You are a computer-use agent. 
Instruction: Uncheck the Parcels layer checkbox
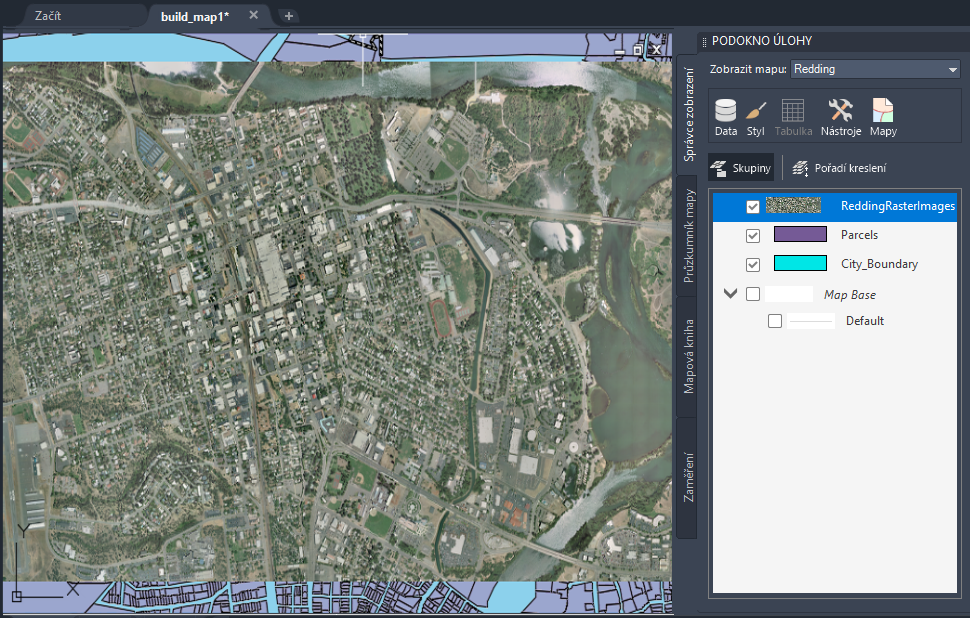[x=752, y=235]
